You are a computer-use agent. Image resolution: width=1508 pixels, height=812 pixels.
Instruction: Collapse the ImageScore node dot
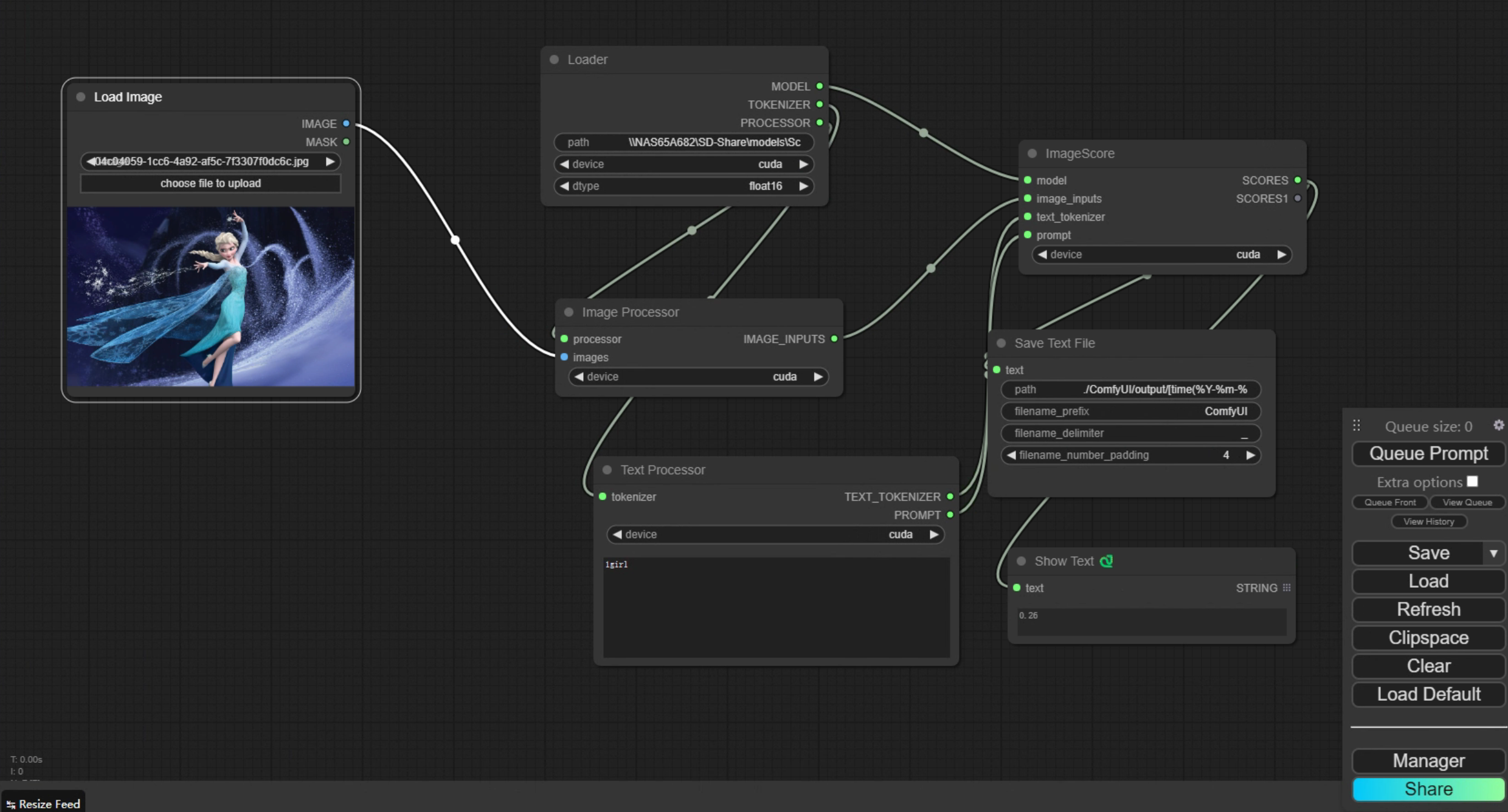[x=1032, y=154]
